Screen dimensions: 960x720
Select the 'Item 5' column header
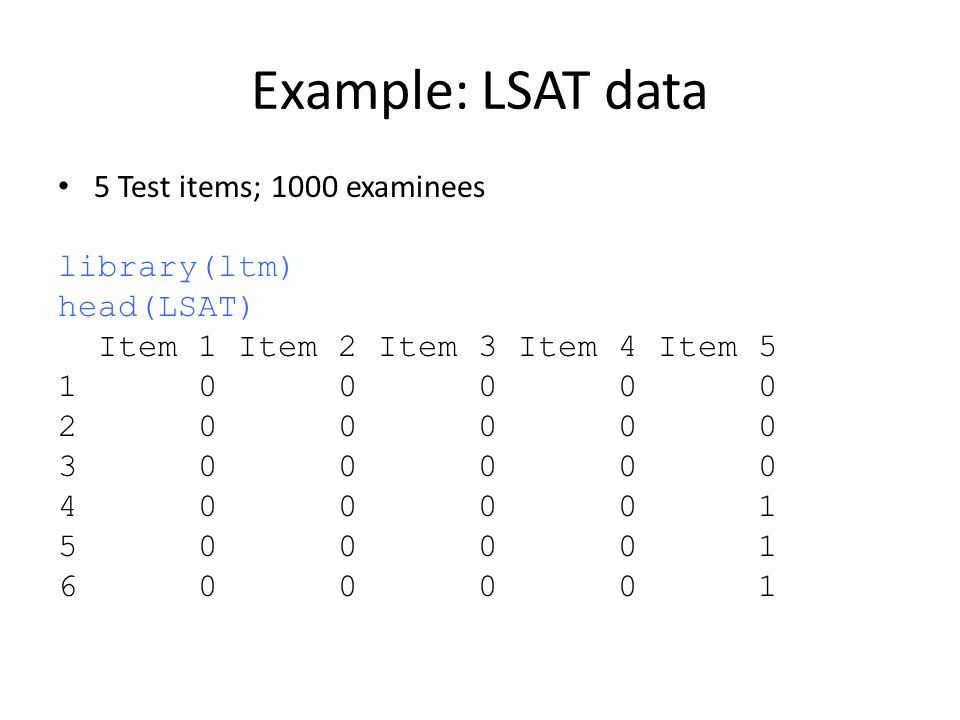click(717, 347)
